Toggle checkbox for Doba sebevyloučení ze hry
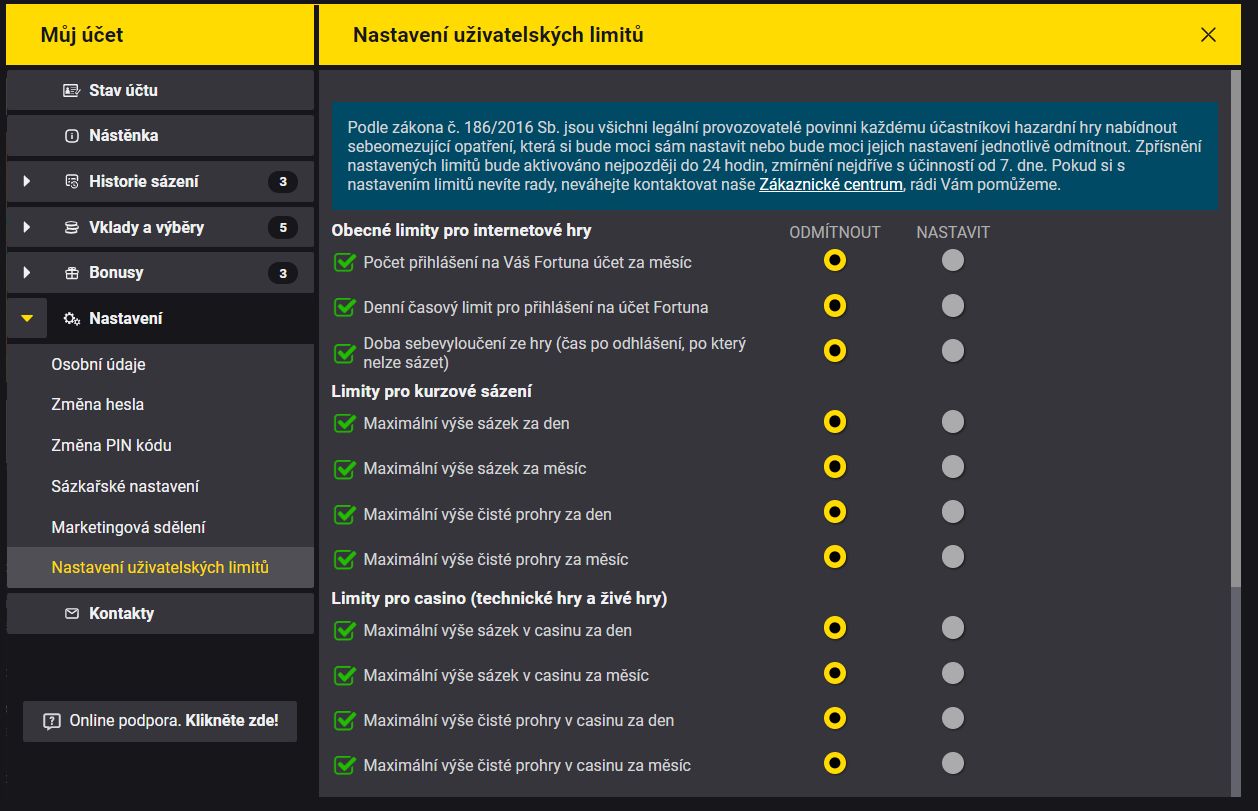1258x811 pixels. [x=345, y=353]
